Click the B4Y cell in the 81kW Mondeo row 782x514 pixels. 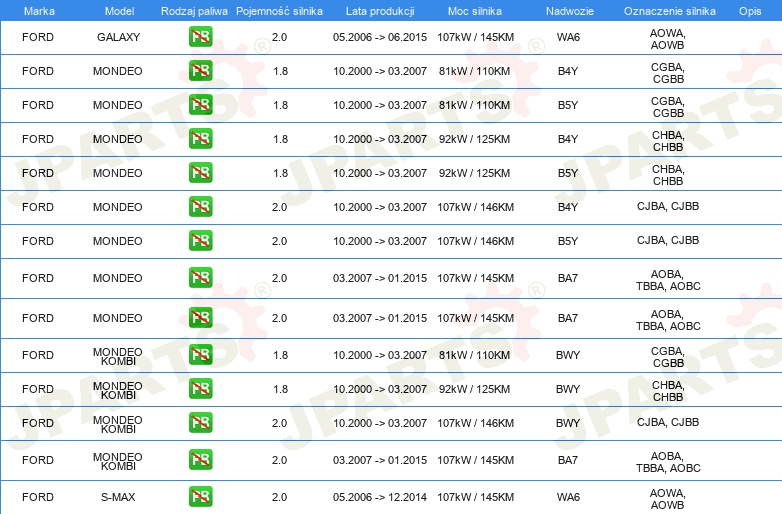tap(568, 71)
